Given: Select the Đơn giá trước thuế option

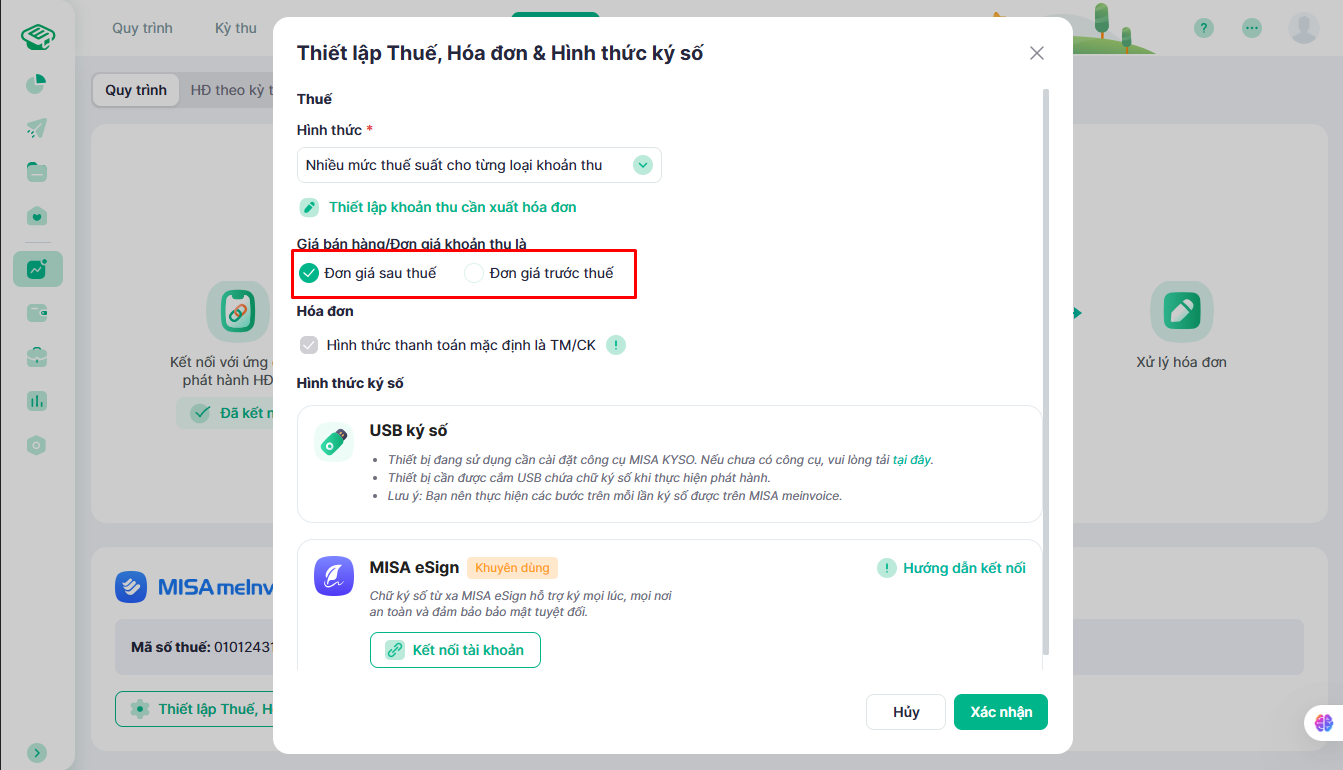Looking at the screenshot, I should (x=539, y=273).
